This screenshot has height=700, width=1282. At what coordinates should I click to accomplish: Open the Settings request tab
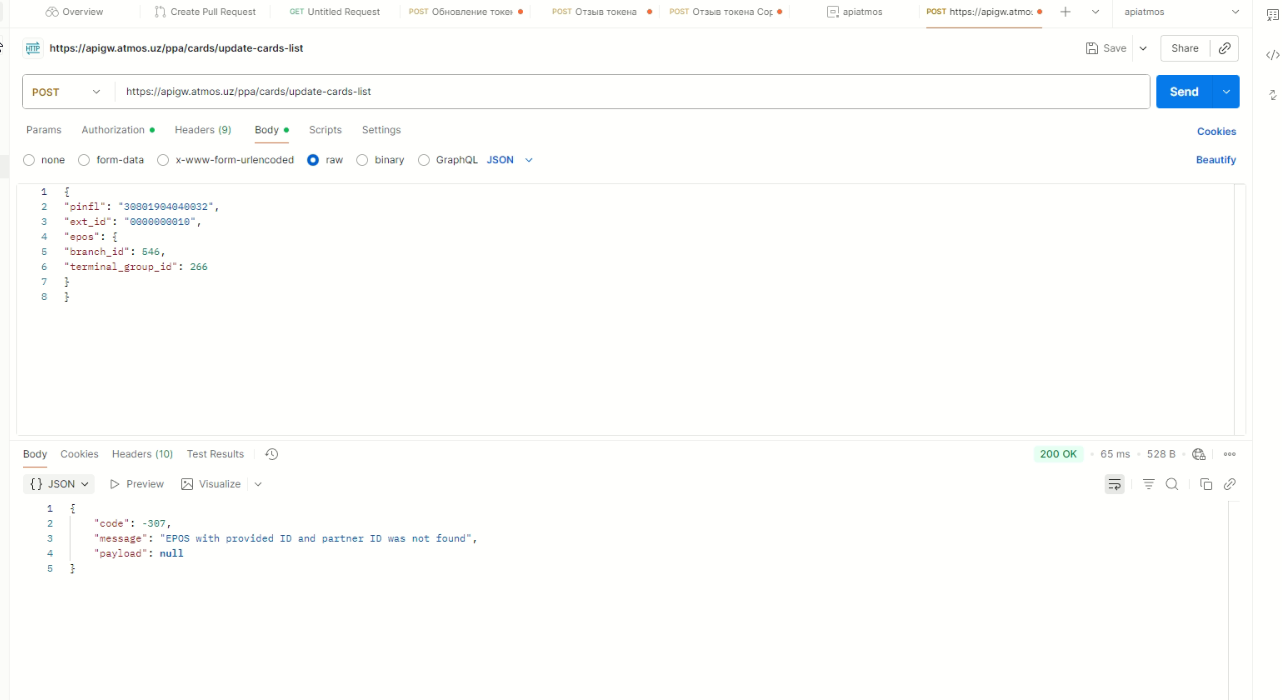[x=381, y=130]
